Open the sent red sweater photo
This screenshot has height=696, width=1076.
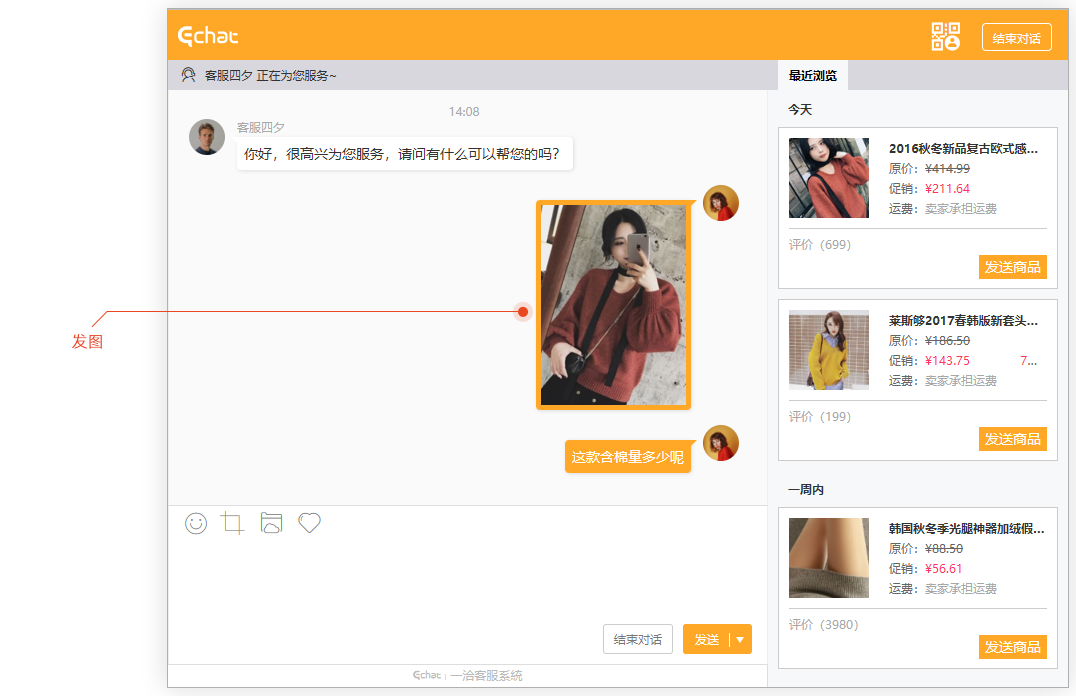click(613, 305)
